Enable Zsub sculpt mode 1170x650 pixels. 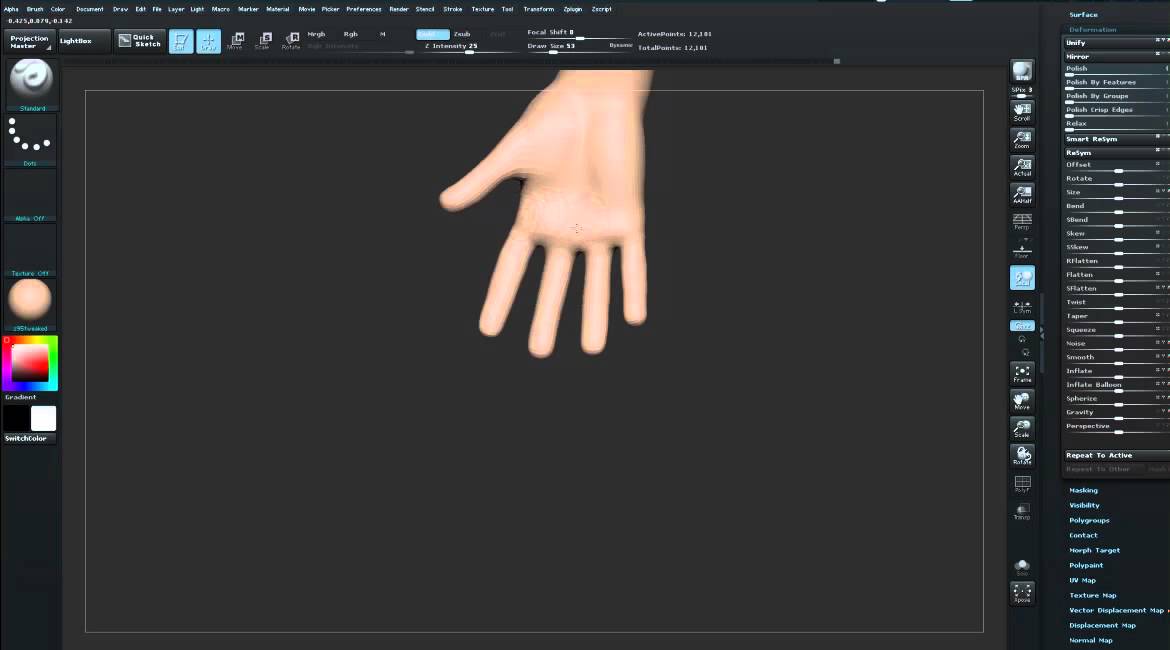[x=462, y=34]
